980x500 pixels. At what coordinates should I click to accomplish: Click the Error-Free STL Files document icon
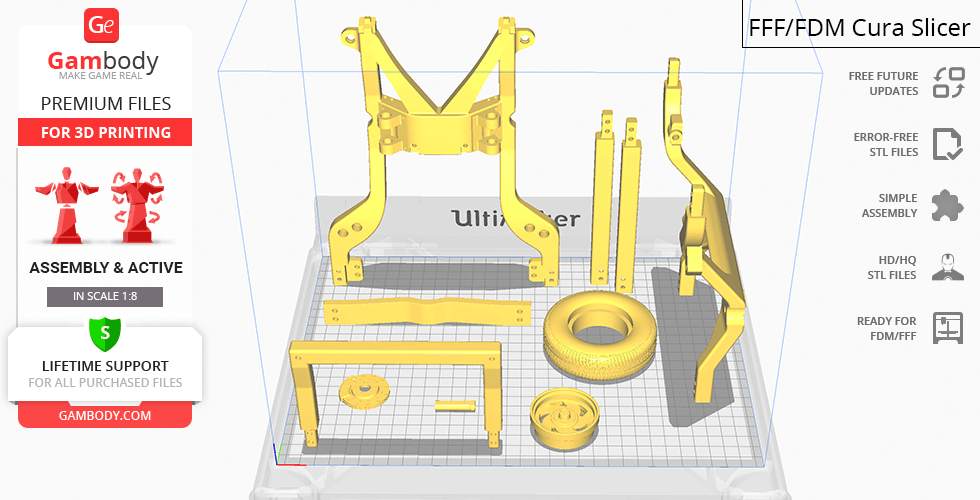pyautogui.click(x=946, y=144)
